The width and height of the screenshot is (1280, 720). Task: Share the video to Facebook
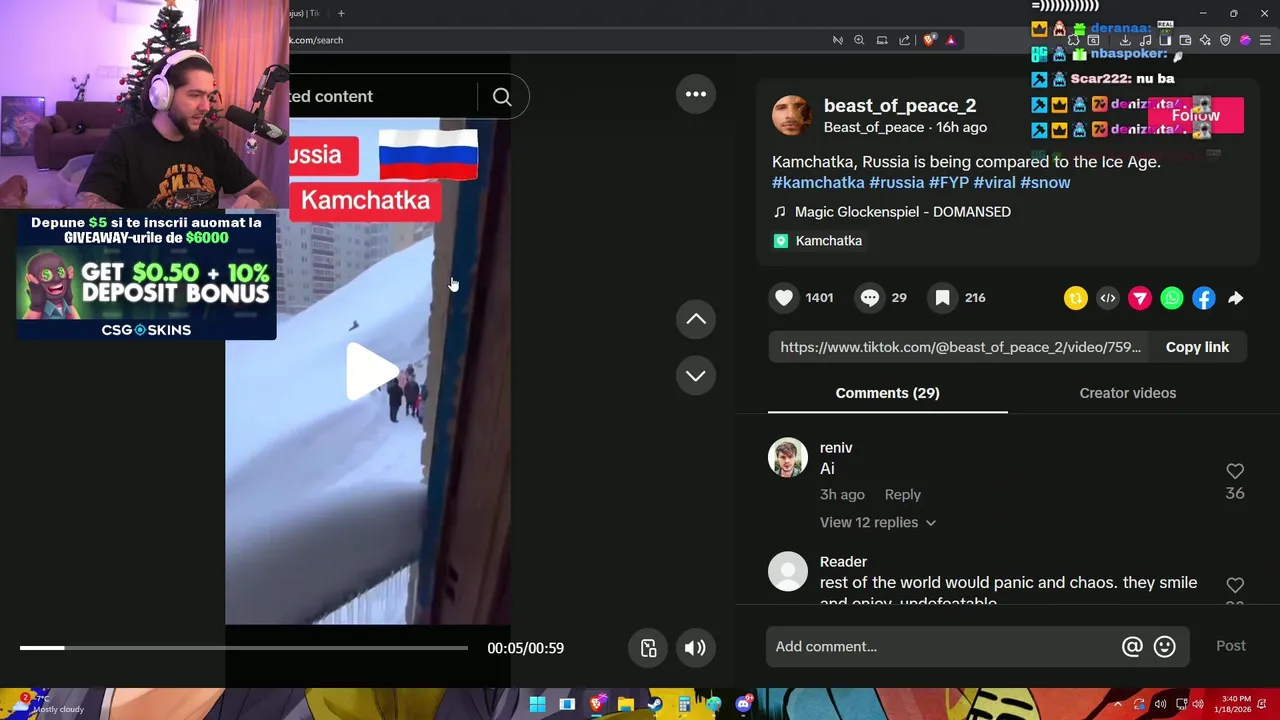[1204, 298]
